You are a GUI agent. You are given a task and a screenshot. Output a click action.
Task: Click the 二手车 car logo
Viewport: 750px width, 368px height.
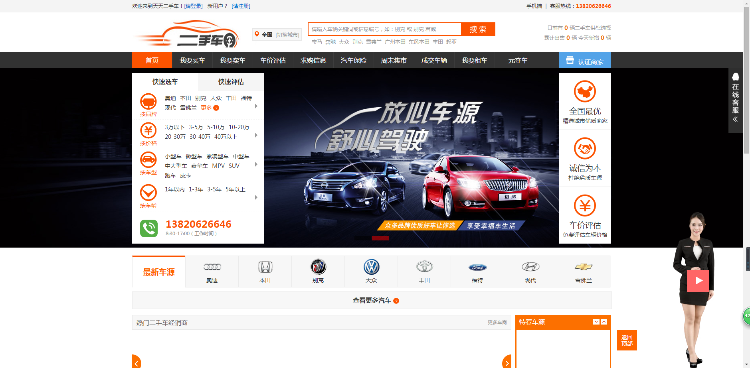coord(187,34)
